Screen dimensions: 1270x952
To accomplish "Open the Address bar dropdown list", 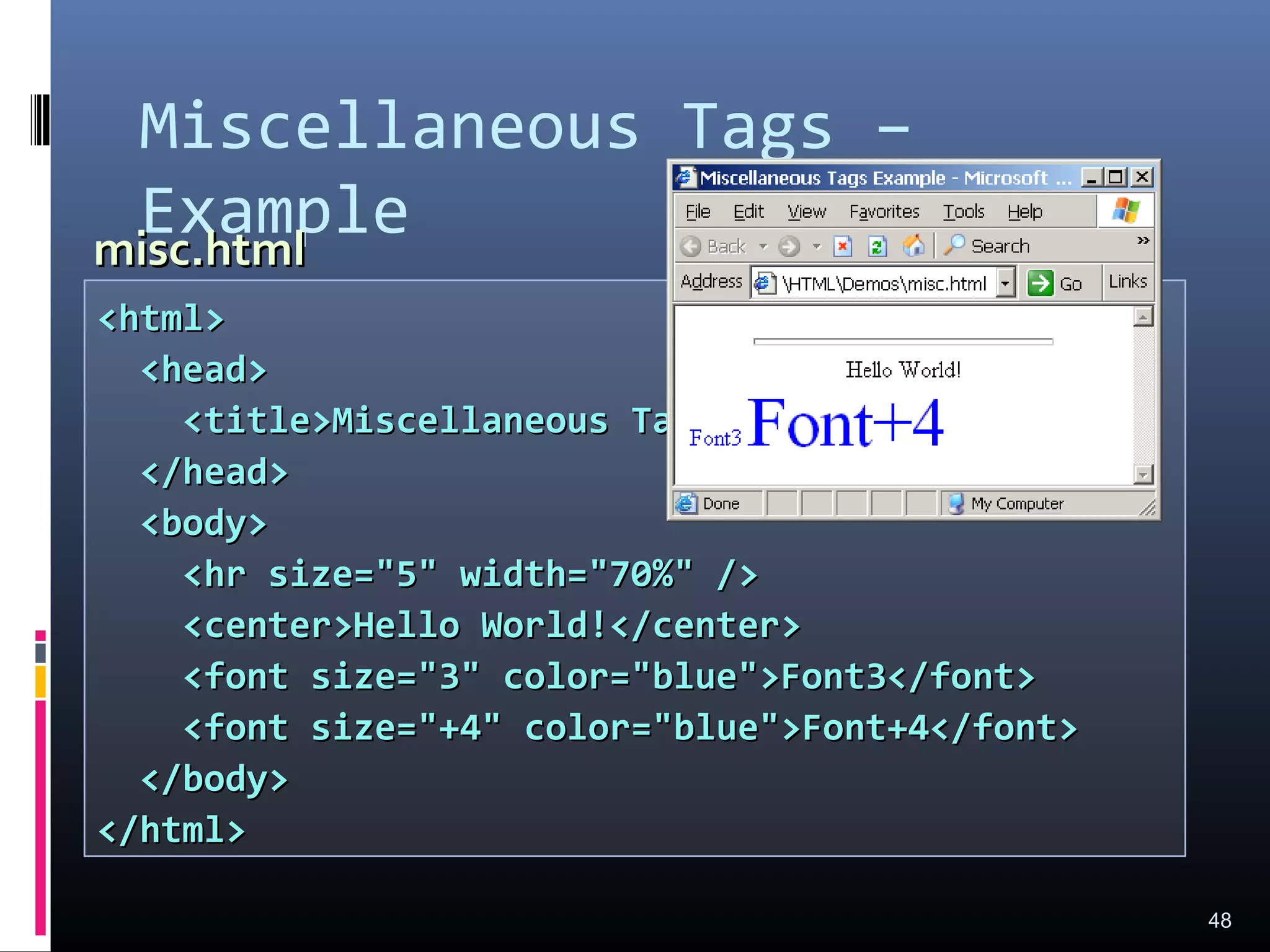I will pos(1005,283).
